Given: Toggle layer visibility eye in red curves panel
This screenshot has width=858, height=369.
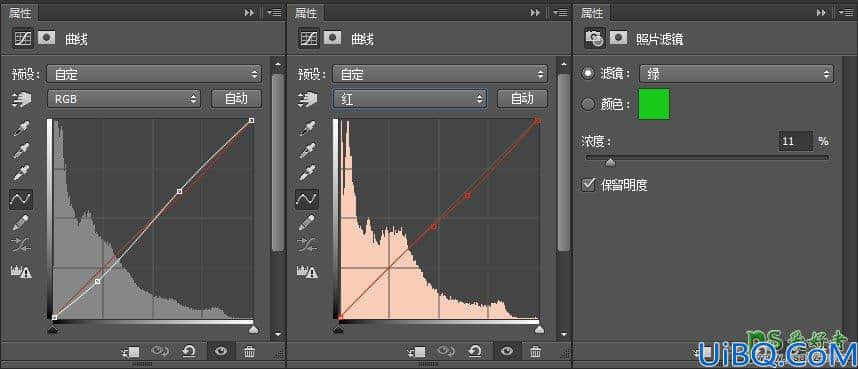Looking at the screenshot, I should click(x=507, y=351).
